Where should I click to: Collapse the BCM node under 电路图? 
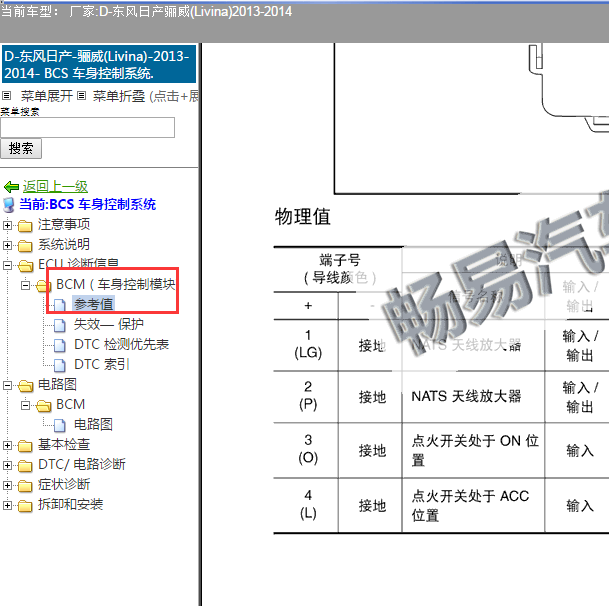(x=25, y=406)
